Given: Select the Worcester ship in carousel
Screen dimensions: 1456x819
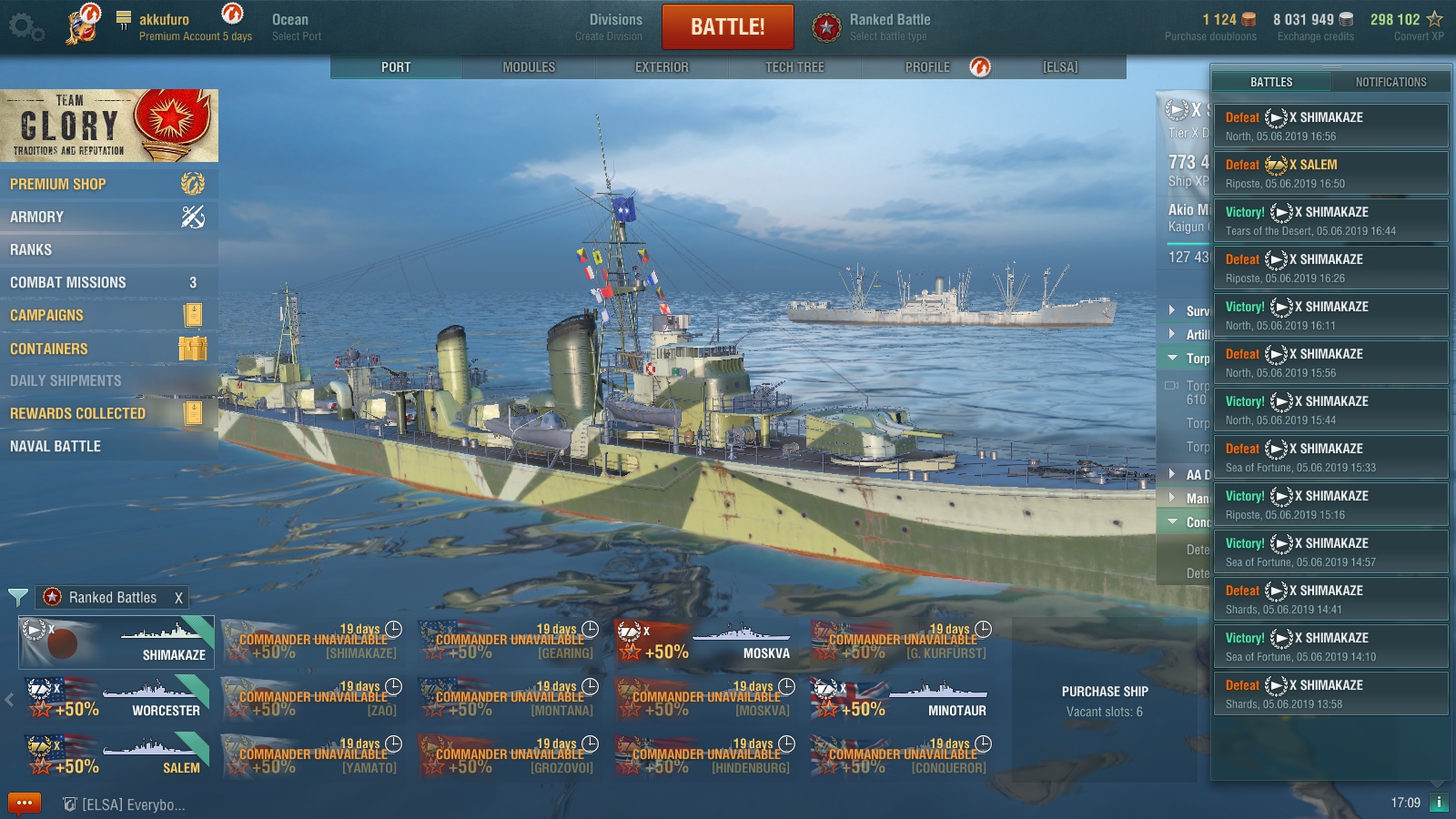Looking at the screenshot, I should point(116,699).
